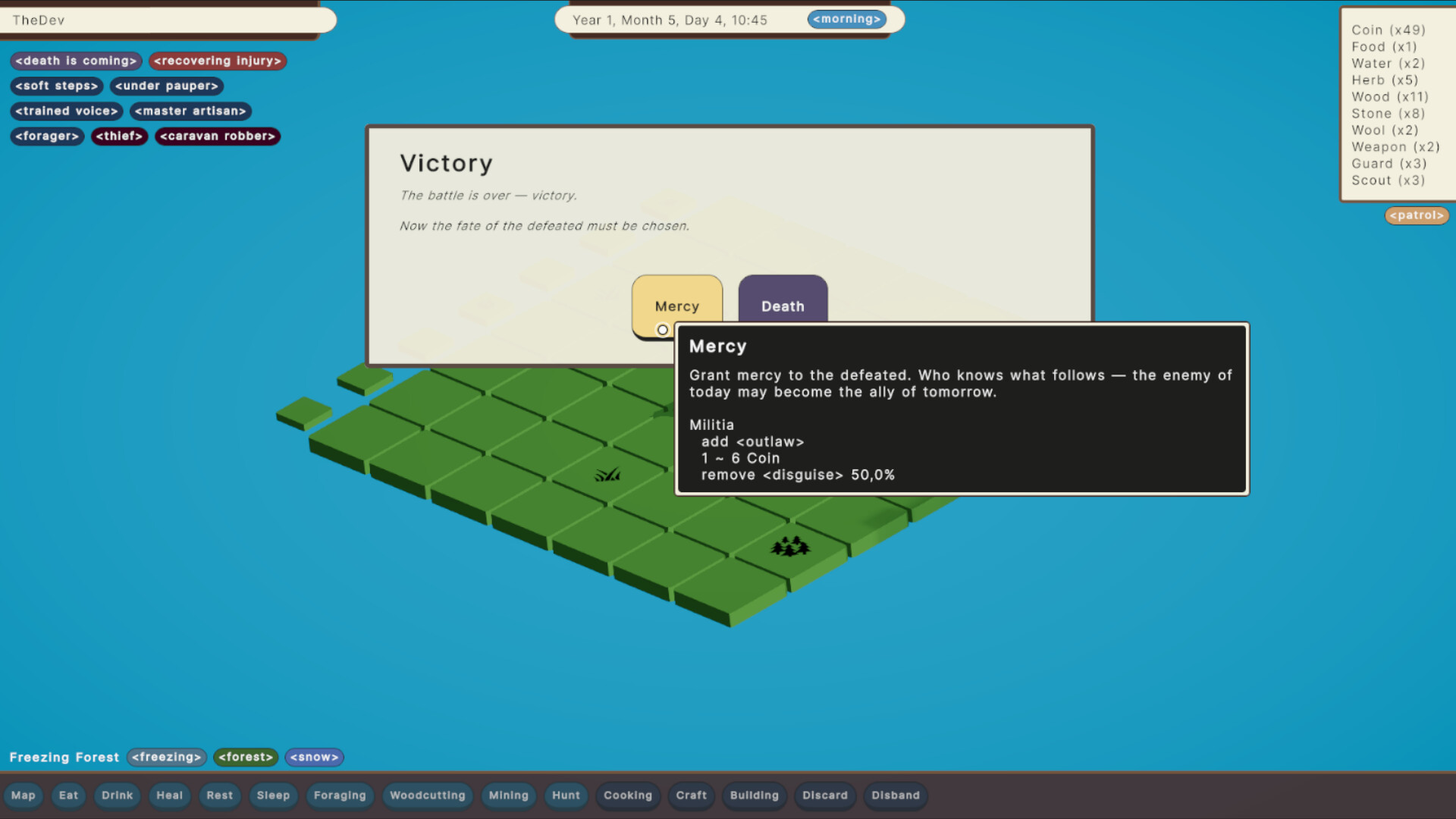This screenshot has height=819, width=1456.
Task: Start Cooking from the action bar
Action: (x=628, y=795)
